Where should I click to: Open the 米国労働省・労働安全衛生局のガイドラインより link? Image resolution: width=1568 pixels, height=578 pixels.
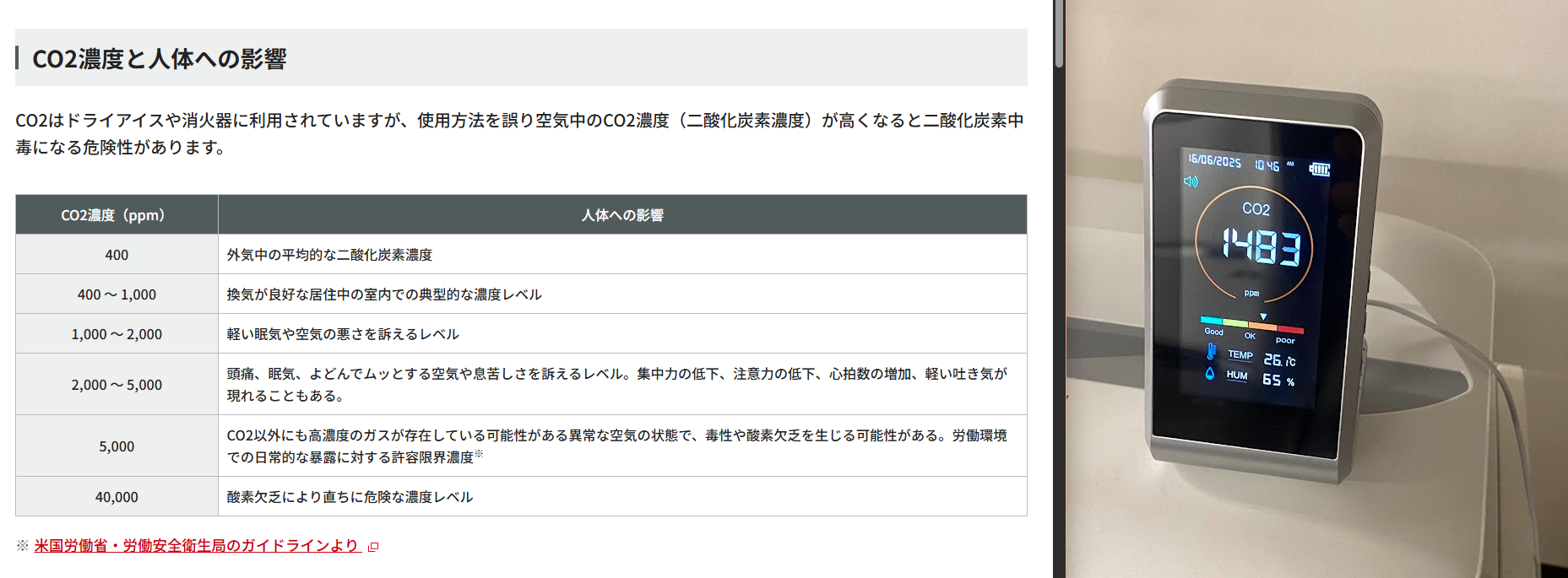pyautogui.click(x=197, y=546)
